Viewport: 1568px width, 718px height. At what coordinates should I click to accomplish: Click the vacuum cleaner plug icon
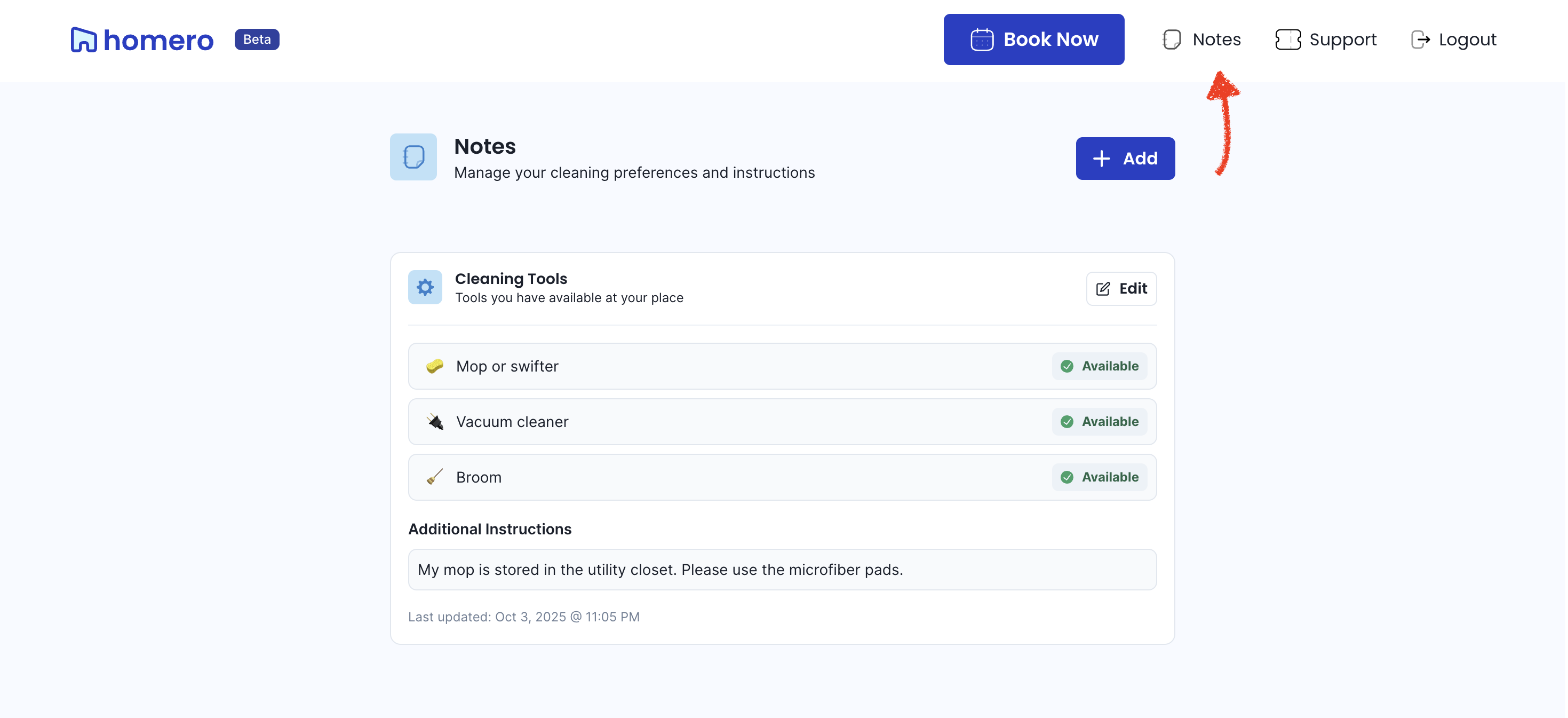click(x=435, y=421)
